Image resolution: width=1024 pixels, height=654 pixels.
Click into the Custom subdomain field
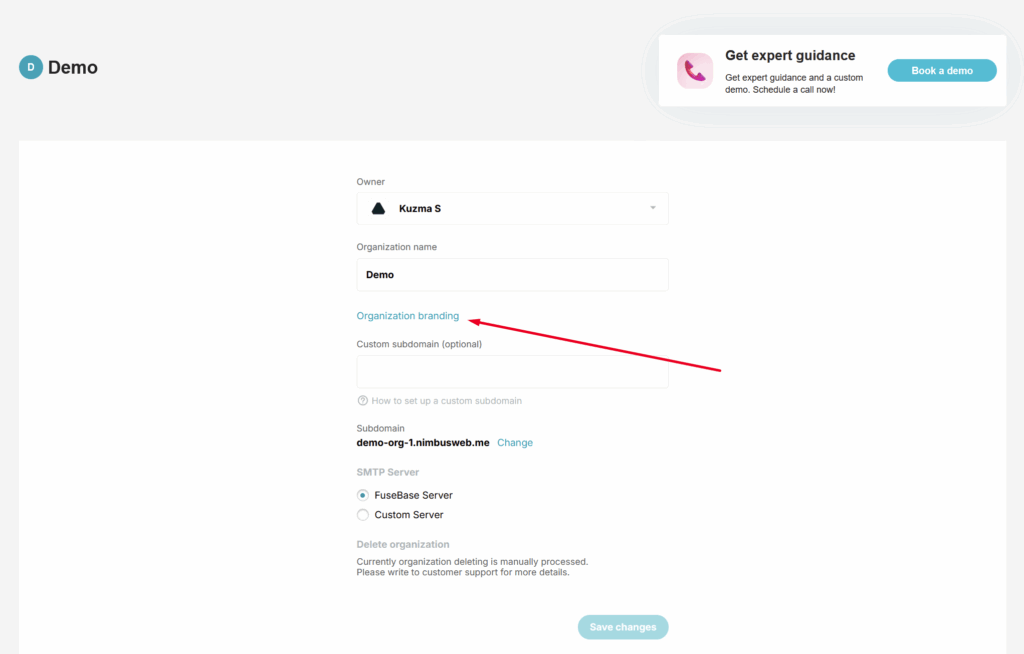tap(512, 372)
